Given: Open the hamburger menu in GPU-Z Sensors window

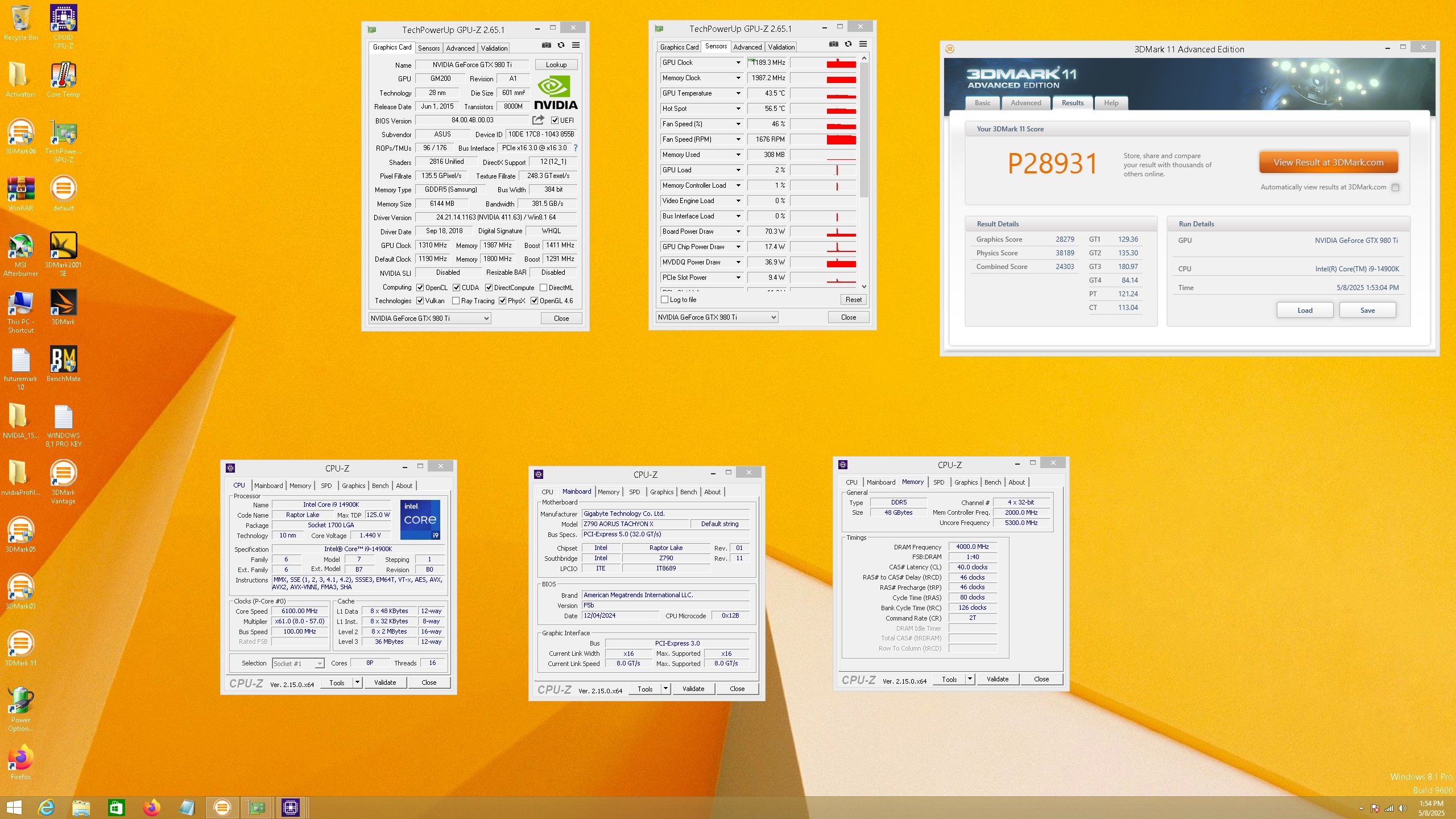Looking at the screenshot, I should (863, 44).
